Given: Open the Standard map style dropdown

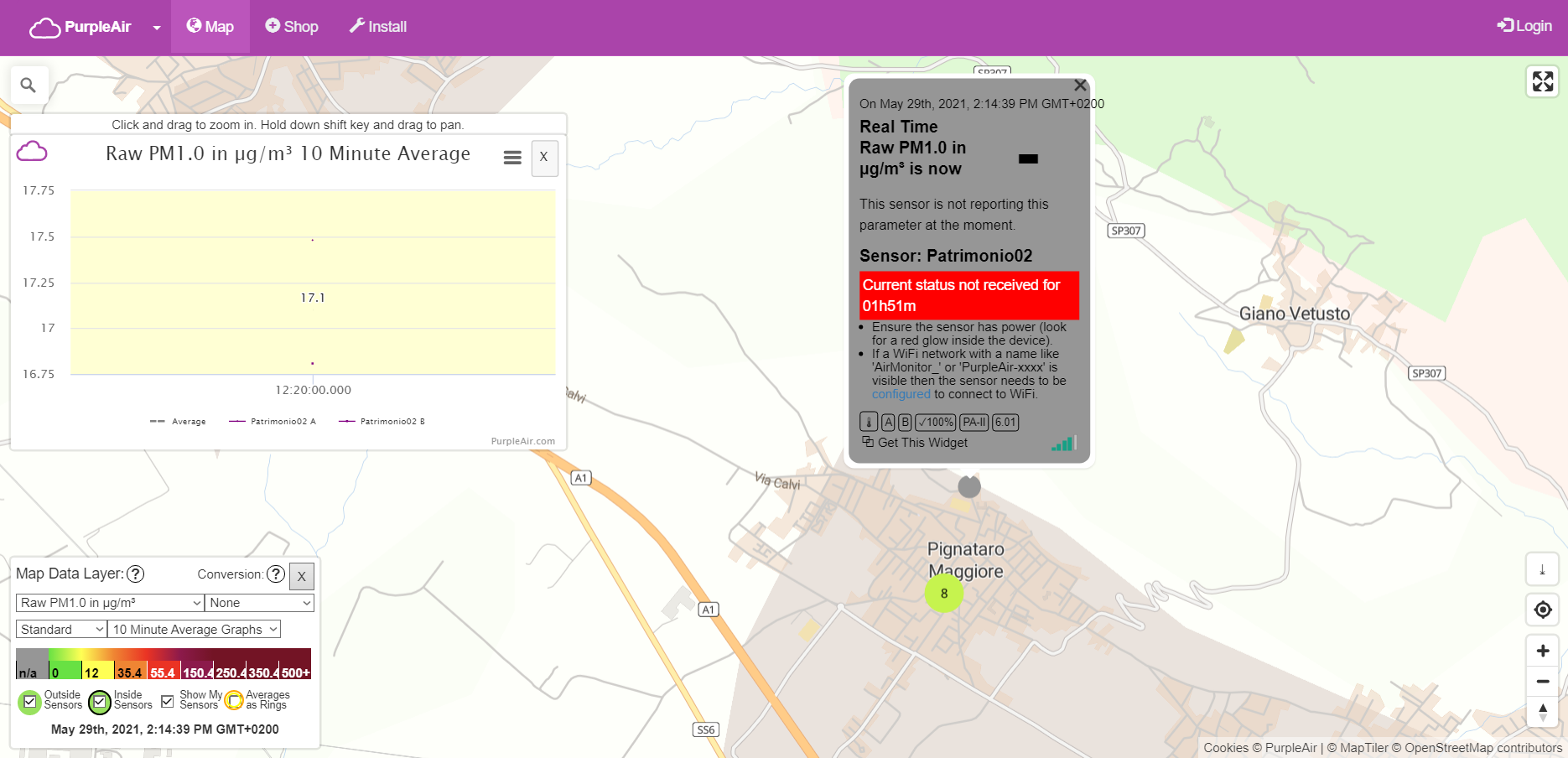Looking at the screenshot, I should (x=61, y=630).
